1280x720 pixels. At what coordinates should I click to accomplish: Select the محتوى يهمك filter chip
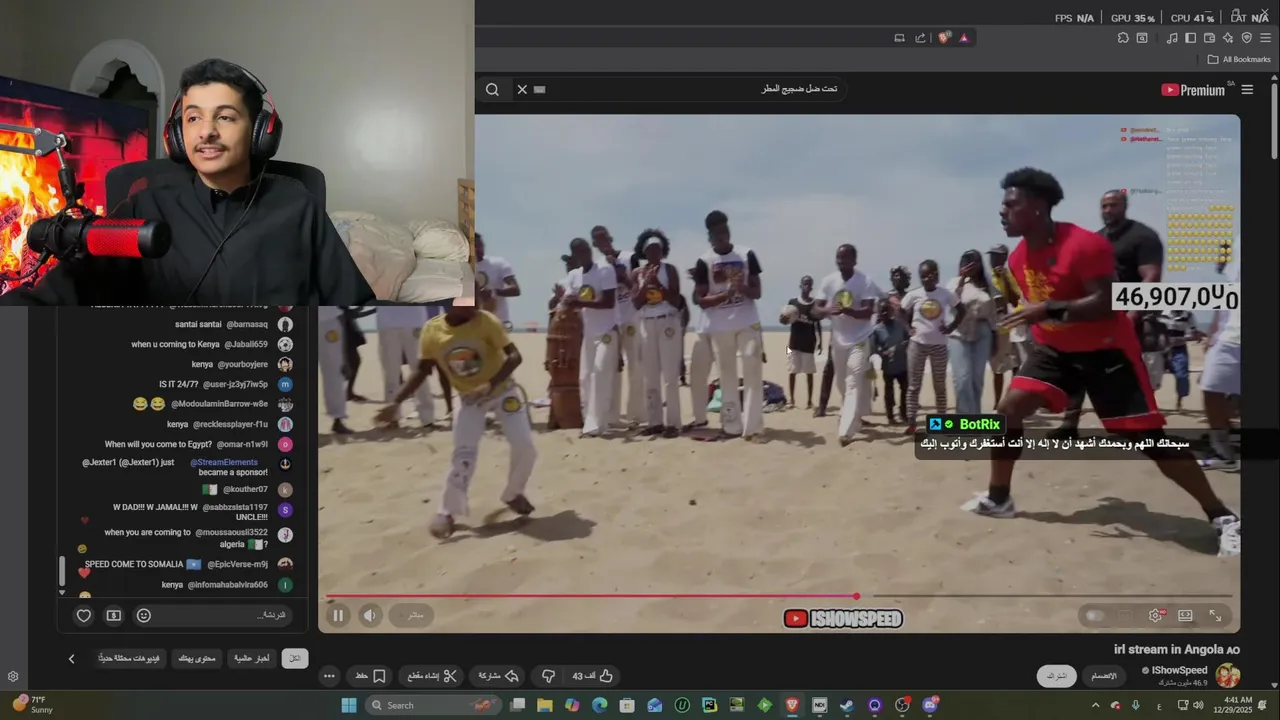[x=195, y=659]
